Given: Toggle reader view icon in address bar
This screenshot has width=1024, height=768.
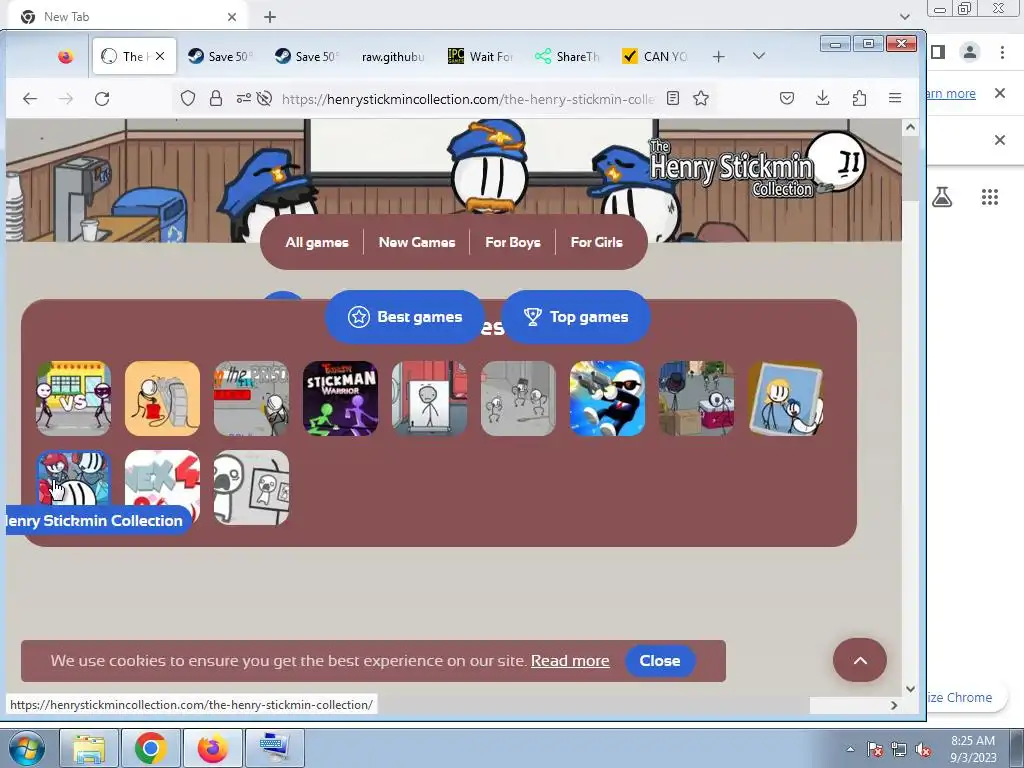Looking at the screenshot, I should (673, 99).
